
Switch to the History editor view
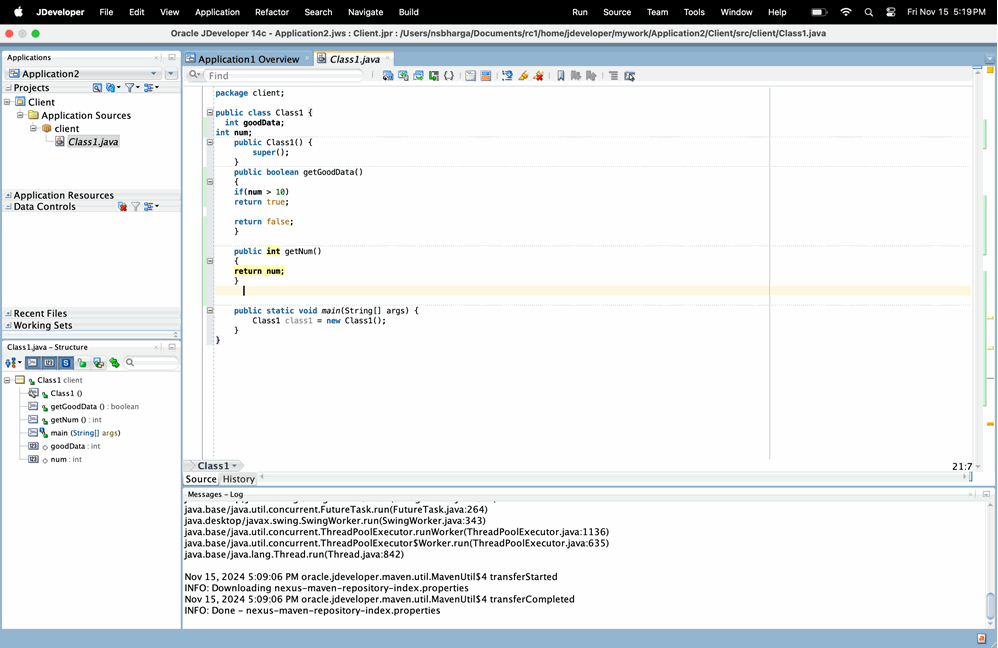click(x=239, y=479)
